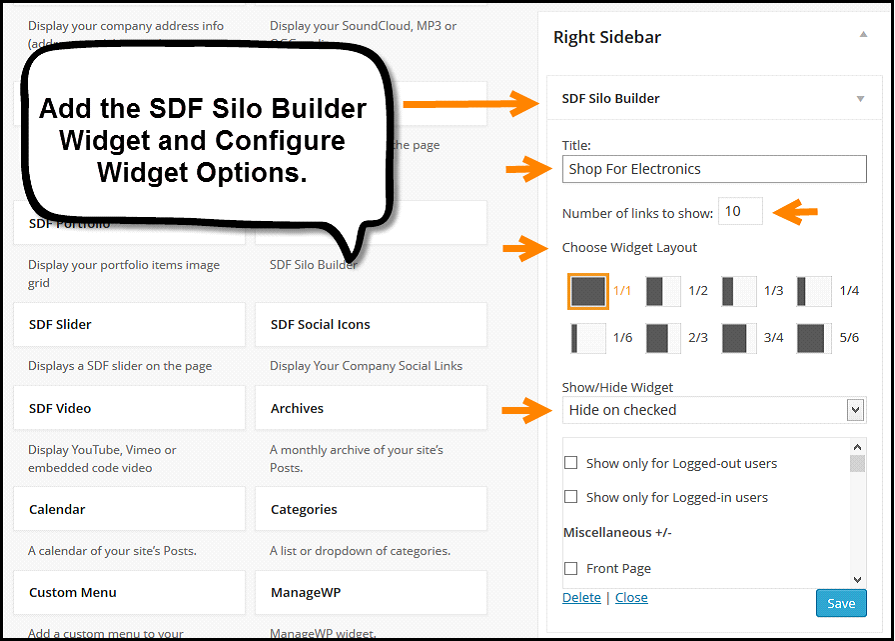Select the 1/4 widget layout icon

tap(814, 291)
